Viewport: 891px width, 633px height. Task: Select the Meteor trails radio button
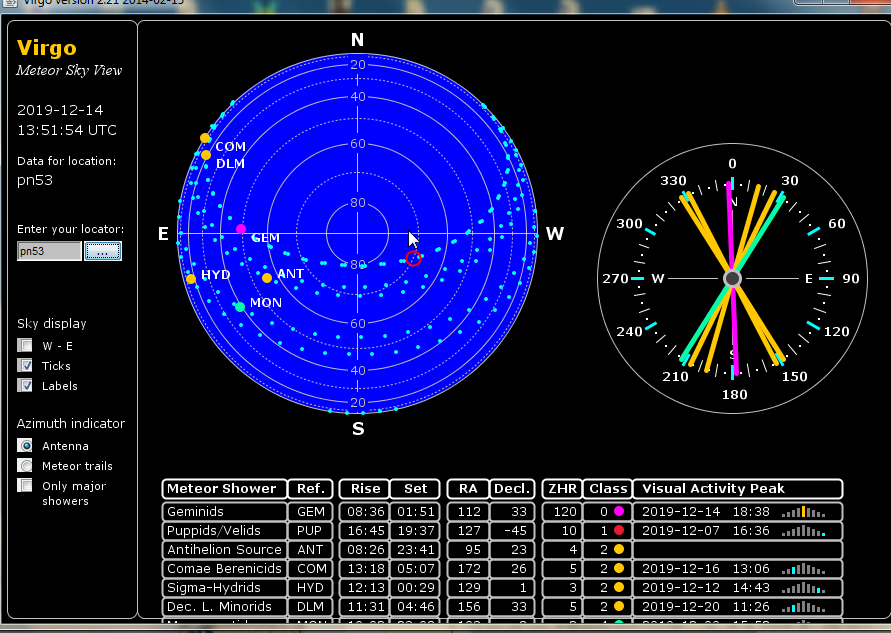25,465
